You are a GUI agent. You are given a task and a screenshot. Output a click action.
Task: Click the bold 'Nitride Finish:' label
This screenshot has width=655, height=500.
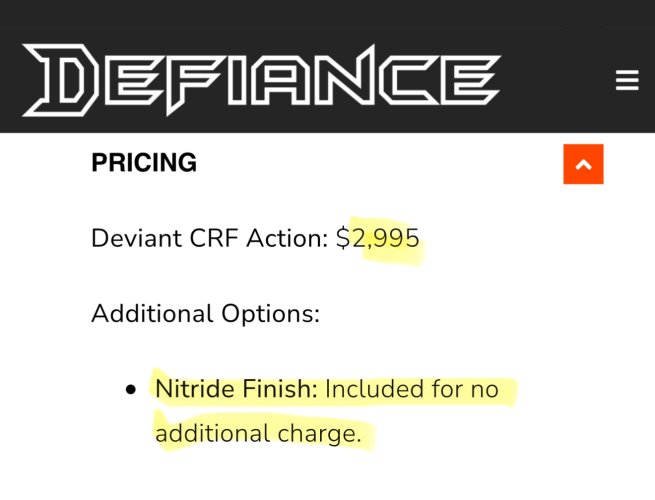tap(235, 388)
